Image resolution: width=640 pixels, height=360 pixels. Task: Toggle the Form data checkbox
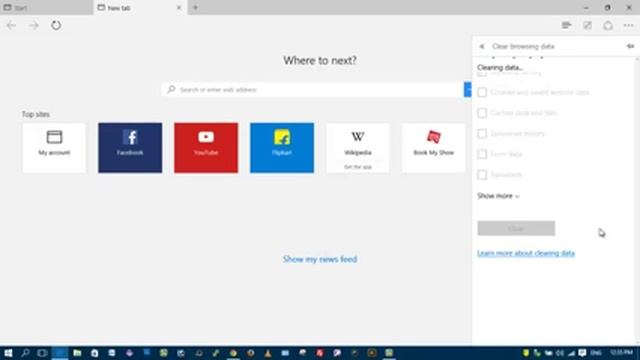[x=482, y=154]
